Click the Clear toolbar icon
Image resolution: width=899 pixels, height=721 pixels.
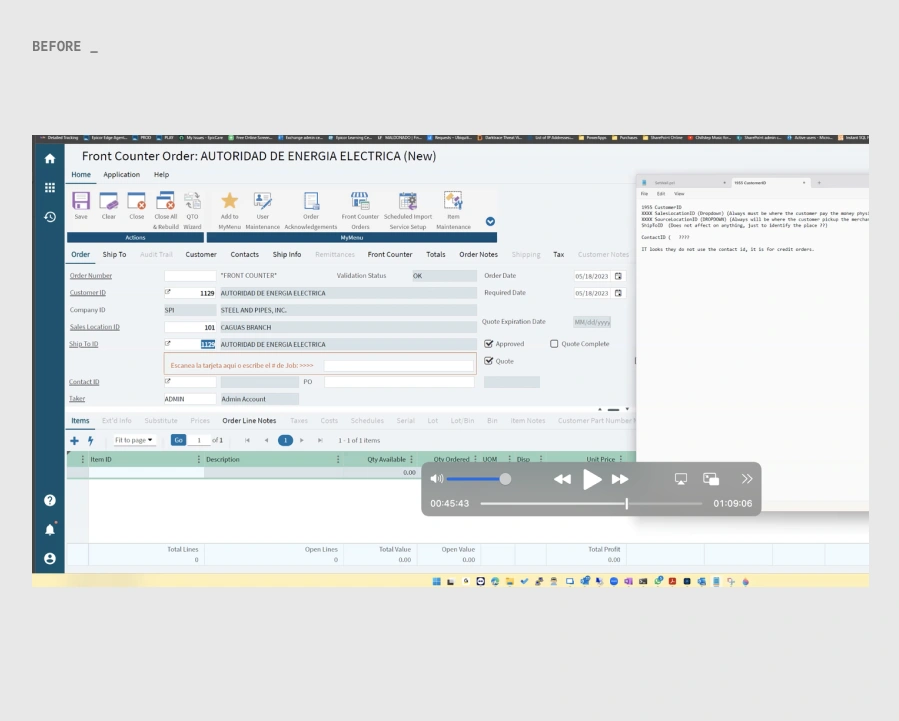point(108,201)
